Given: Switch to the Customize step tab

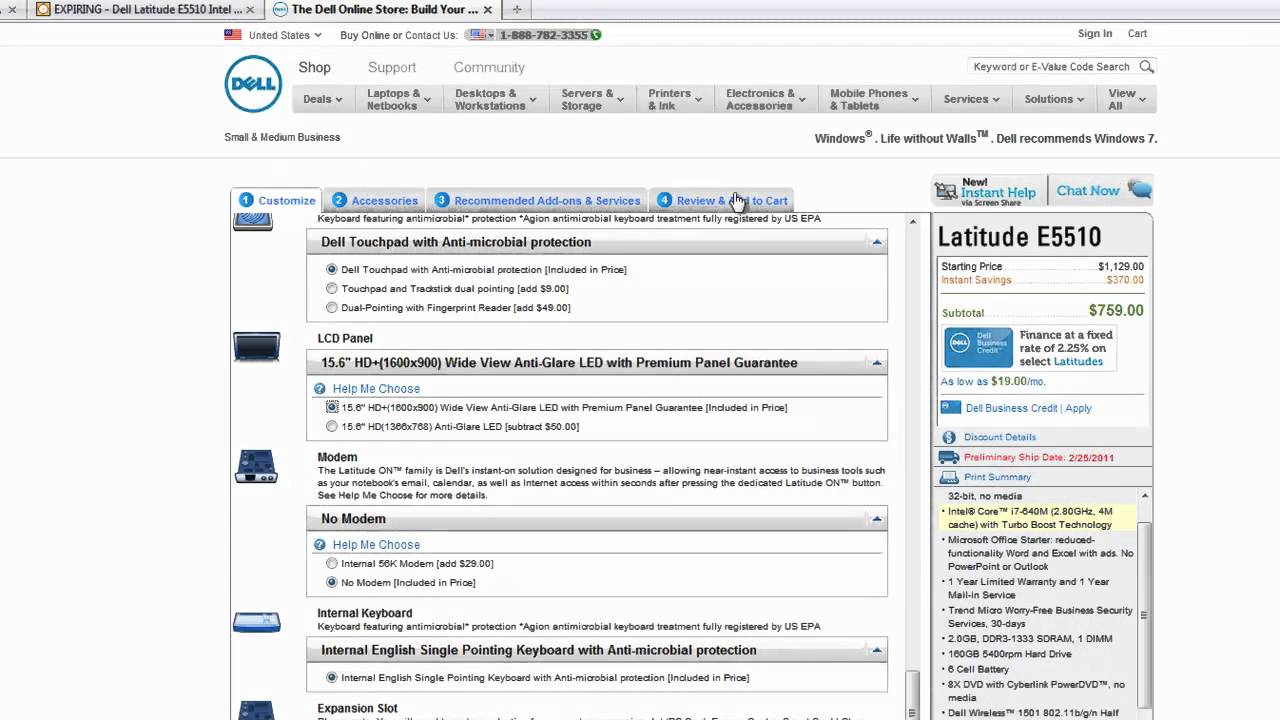Looking at the screenshot, I should pos(277,200).
